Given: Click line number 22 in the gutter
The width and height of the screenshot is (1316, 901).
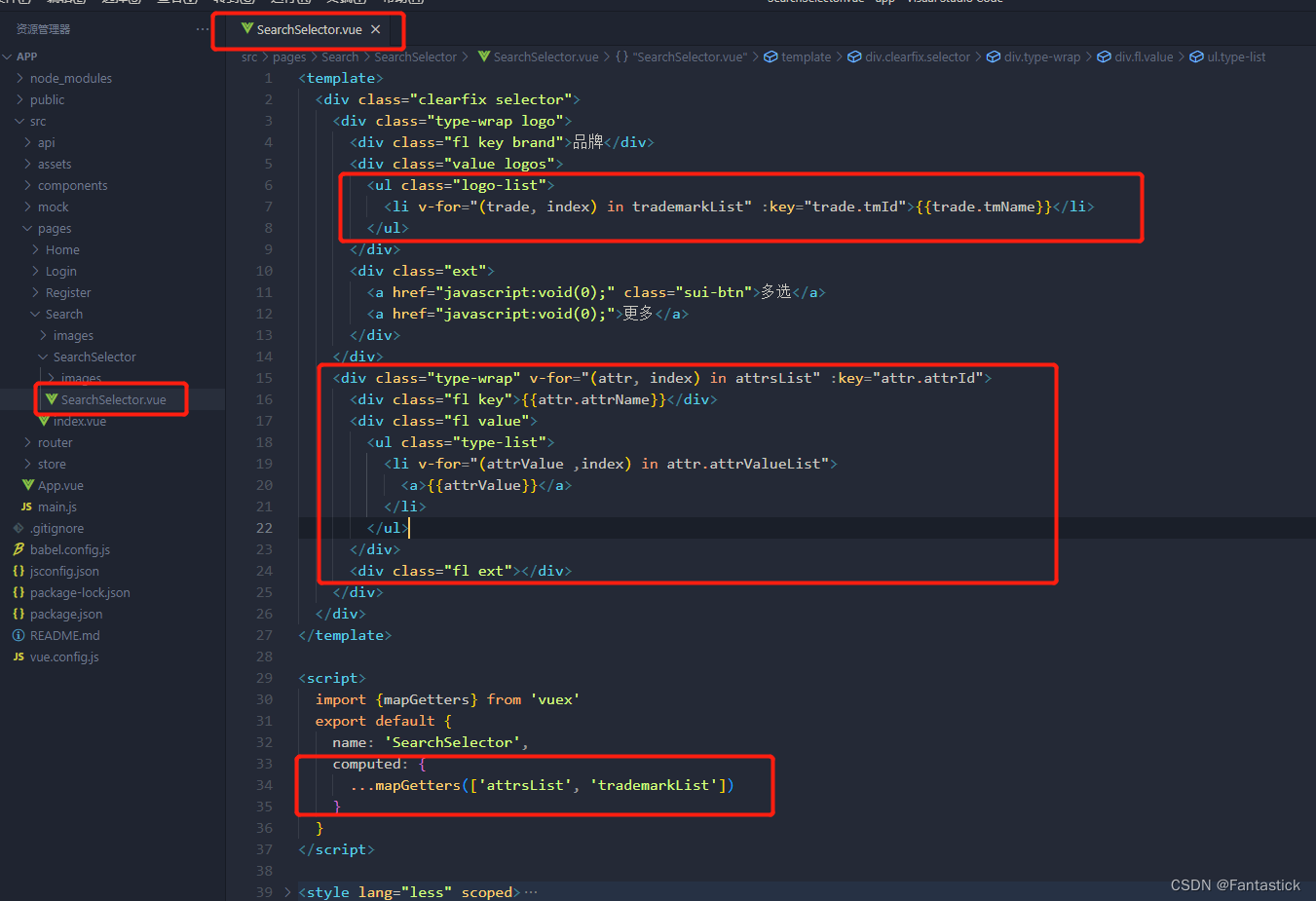Looking at the screenshot, I should (264, 528).
